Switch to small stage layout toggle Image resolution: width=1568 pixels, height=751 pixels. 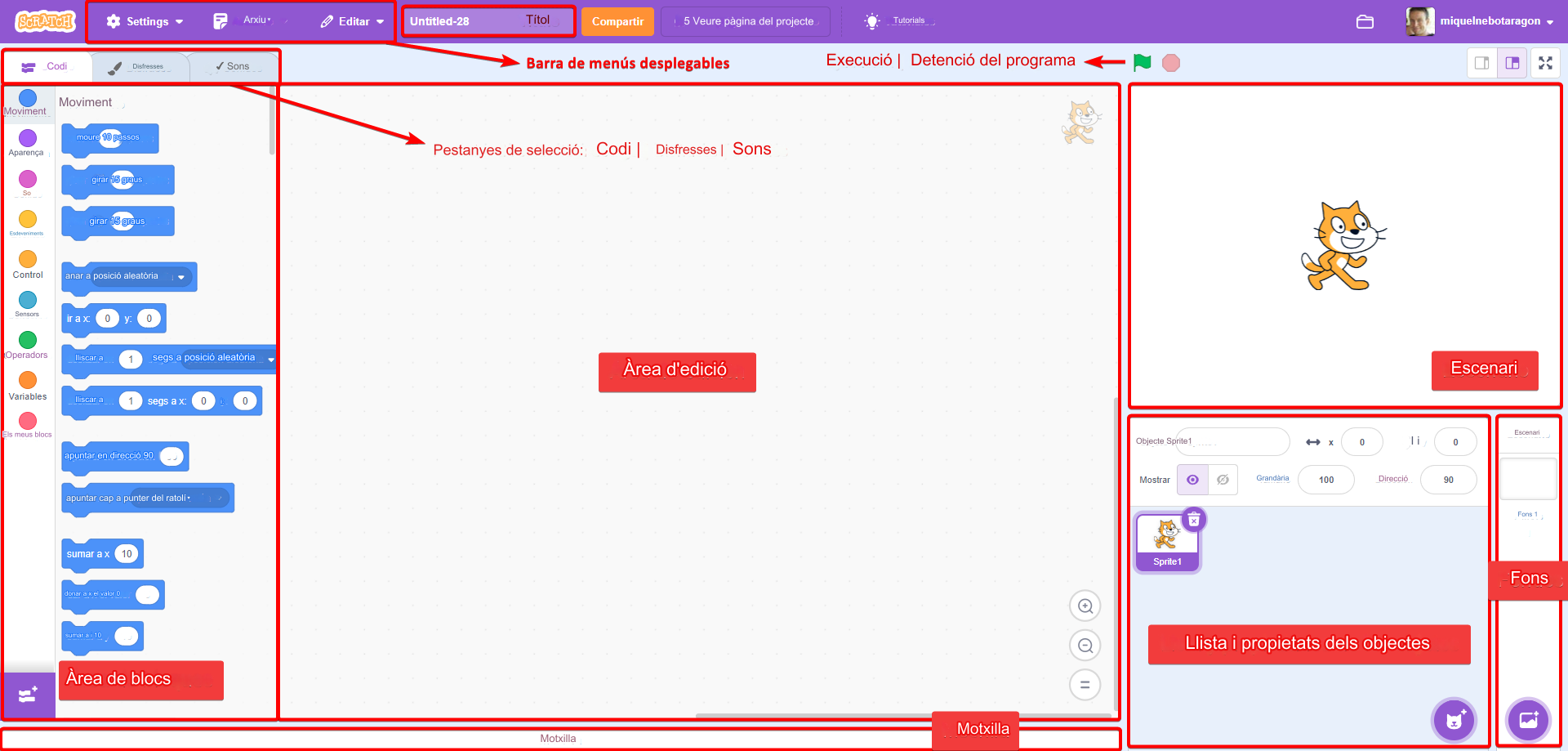(x=1481, y=62)
